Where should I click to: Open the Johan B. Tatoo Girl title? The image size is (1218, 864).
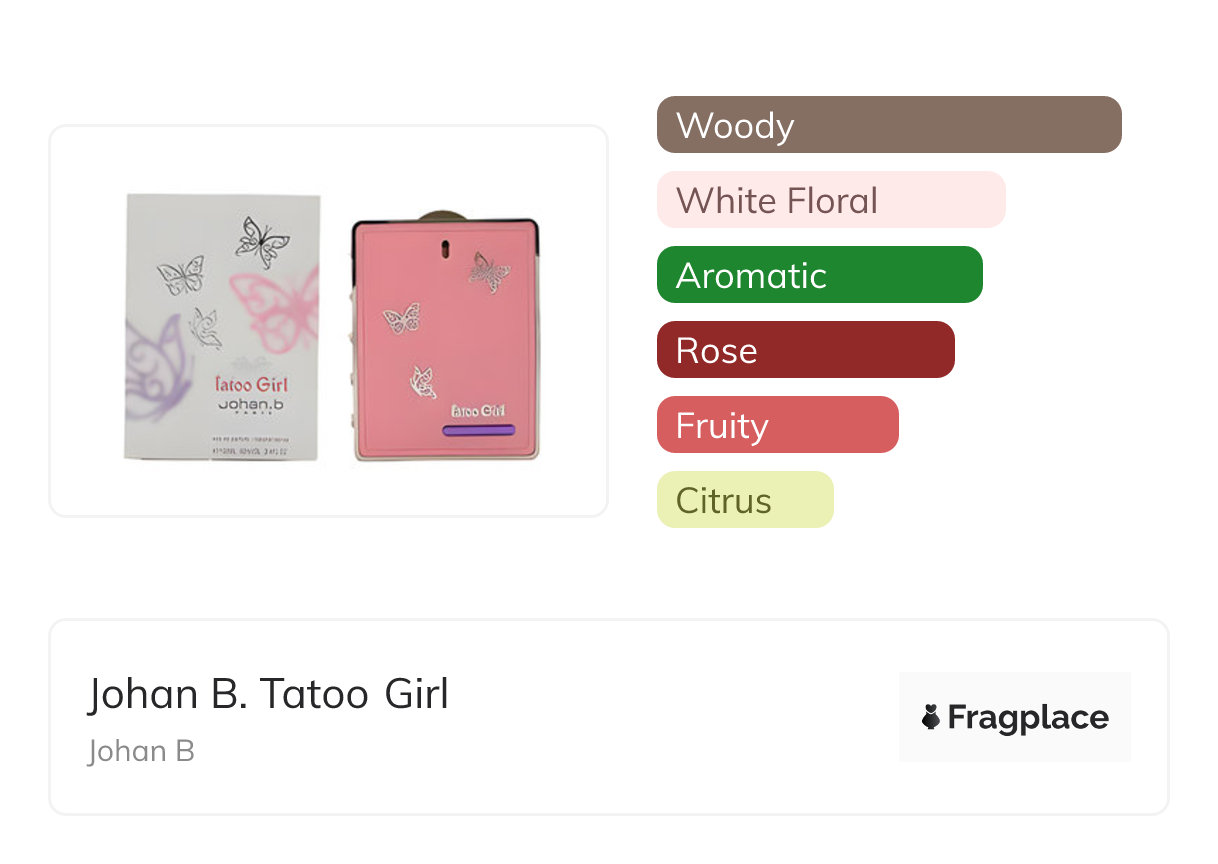[x=268, y=693]
